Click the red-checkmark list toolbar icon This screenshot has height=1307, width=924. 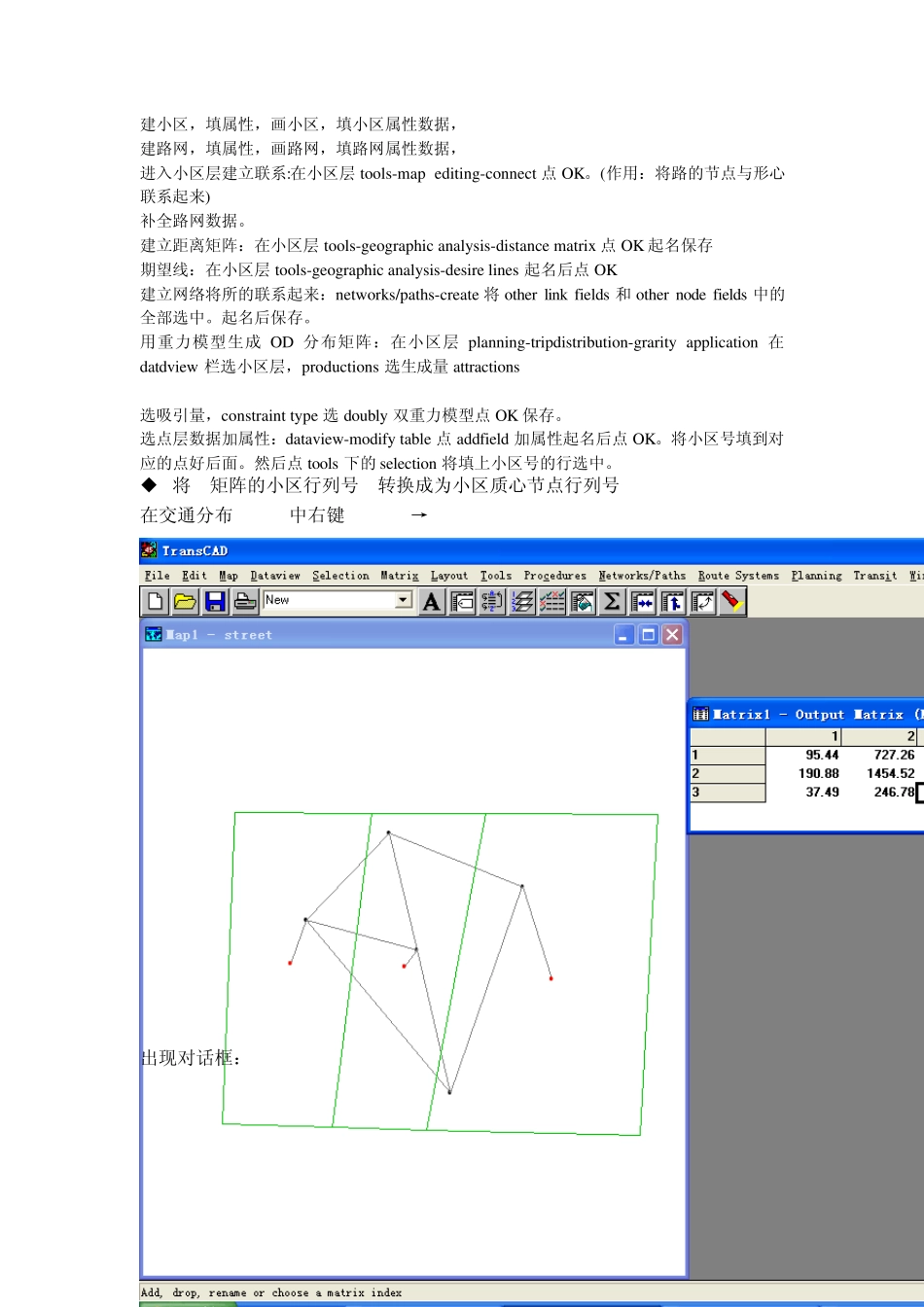[552, 602]
